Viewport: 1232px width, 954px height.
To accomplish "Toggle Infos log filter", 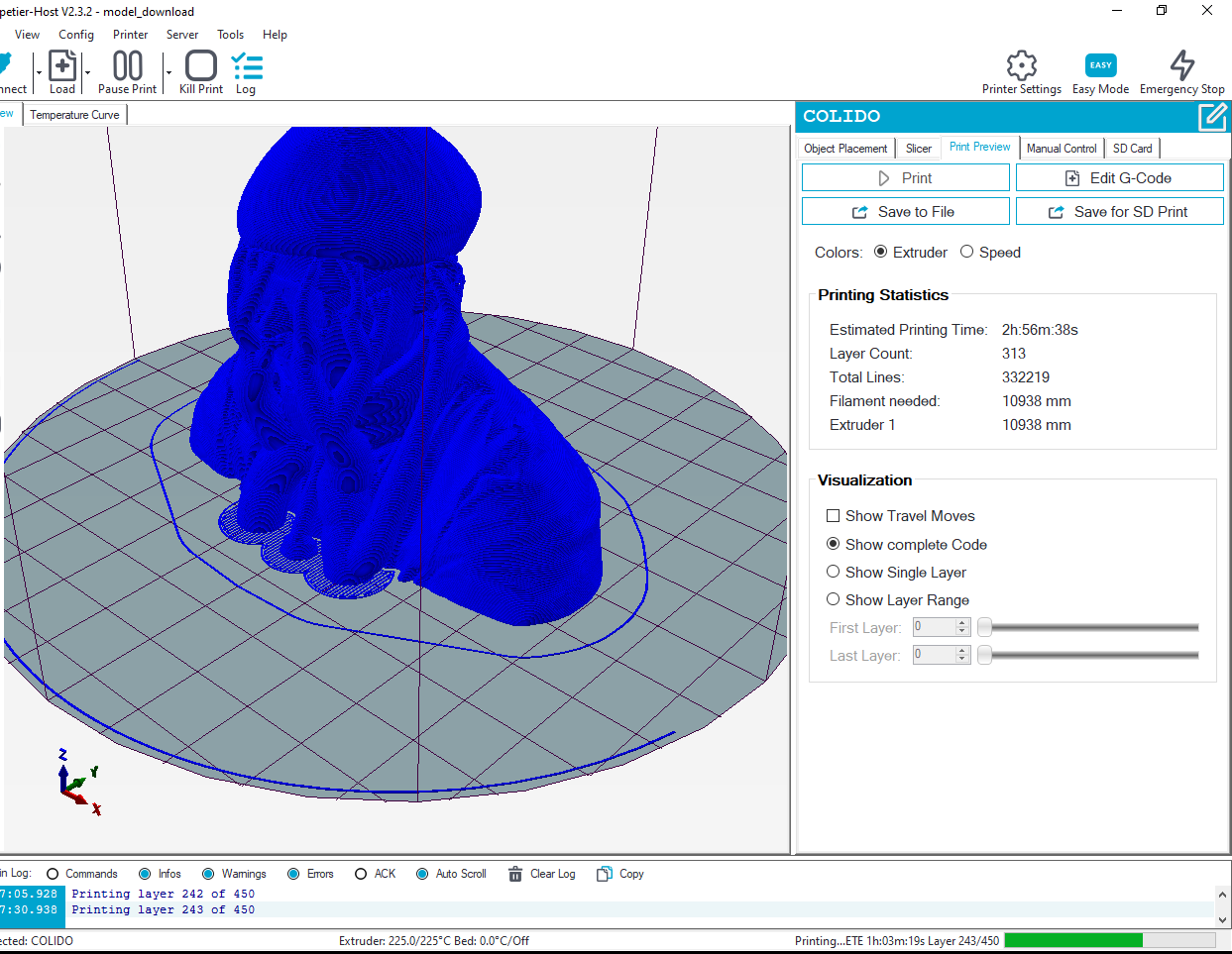I will tap(145, 874).
